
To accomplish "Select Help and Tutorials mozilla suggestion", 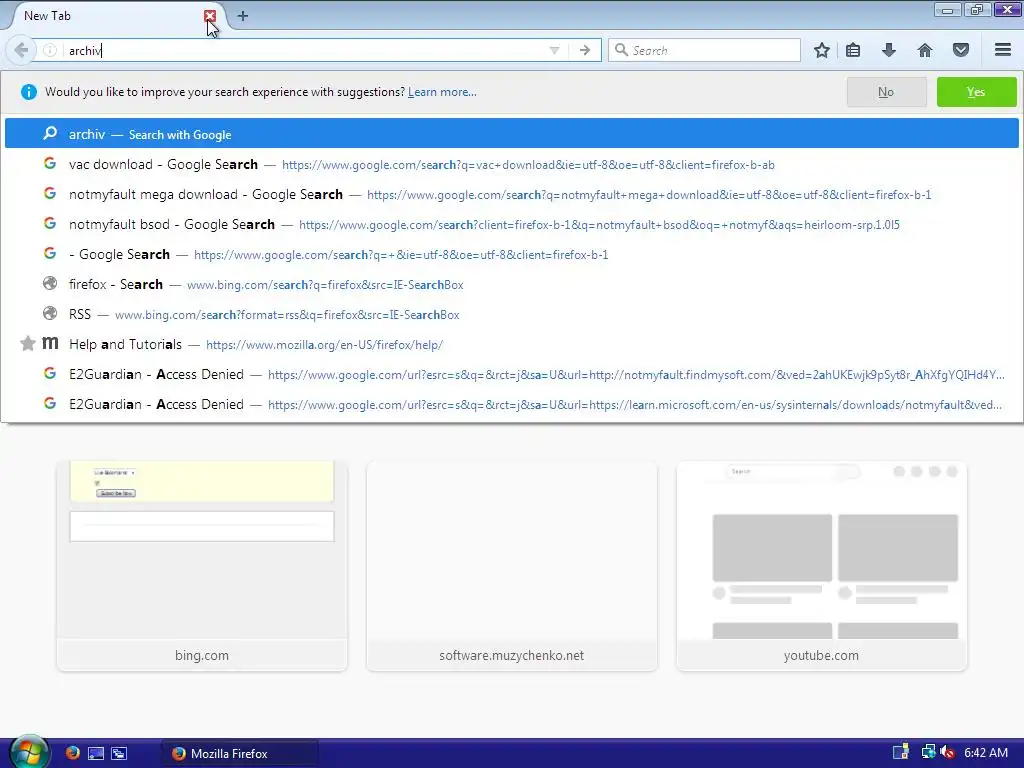I will [x=511, y=345].
